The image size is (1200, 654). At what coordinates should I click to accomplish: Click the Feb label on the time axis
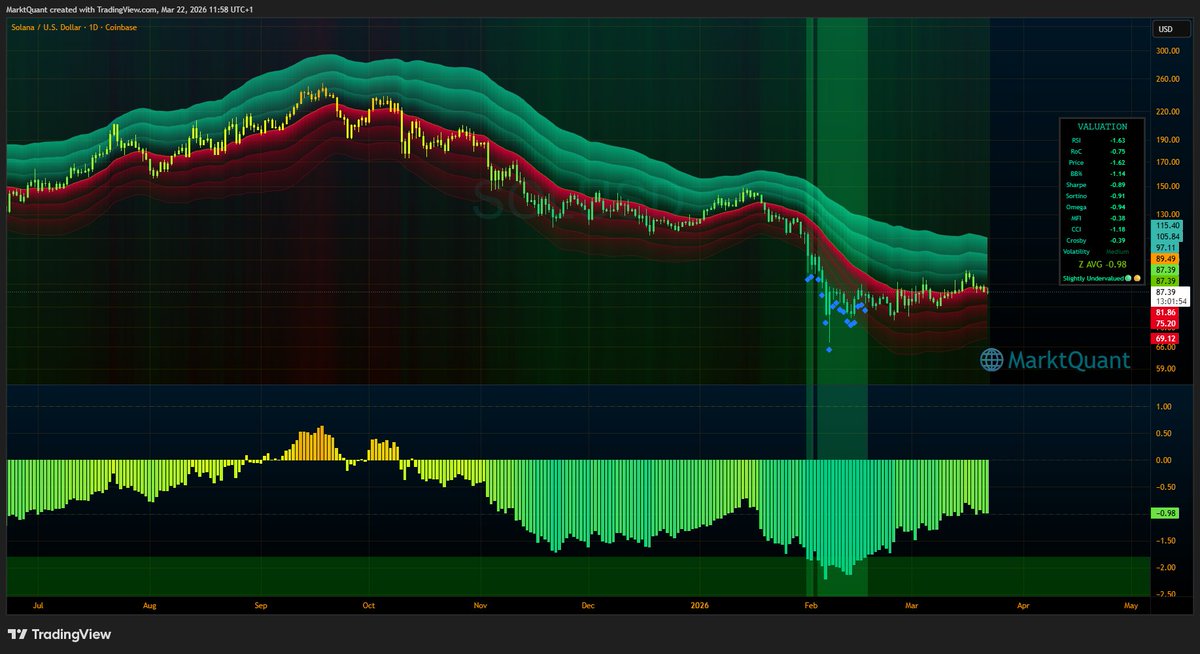(x=811, y=606)
